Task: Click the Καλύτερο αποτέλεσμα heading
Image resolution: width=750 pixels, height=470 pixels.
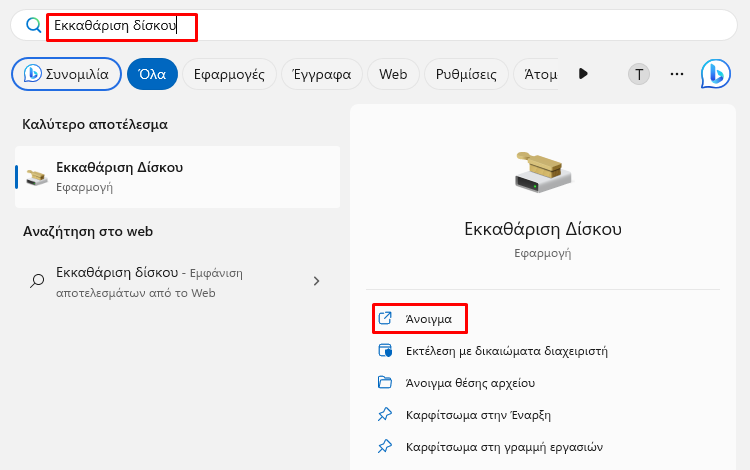Action: coord(95,125)
